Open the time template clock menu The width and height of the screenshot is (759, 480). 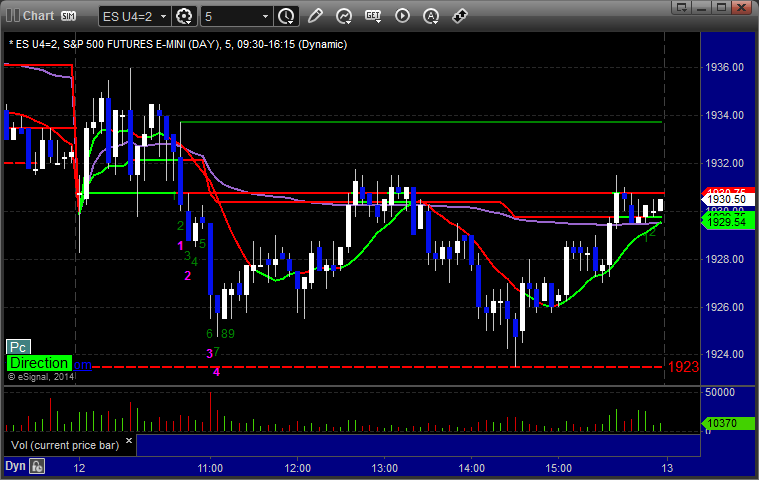pos(286,16)
